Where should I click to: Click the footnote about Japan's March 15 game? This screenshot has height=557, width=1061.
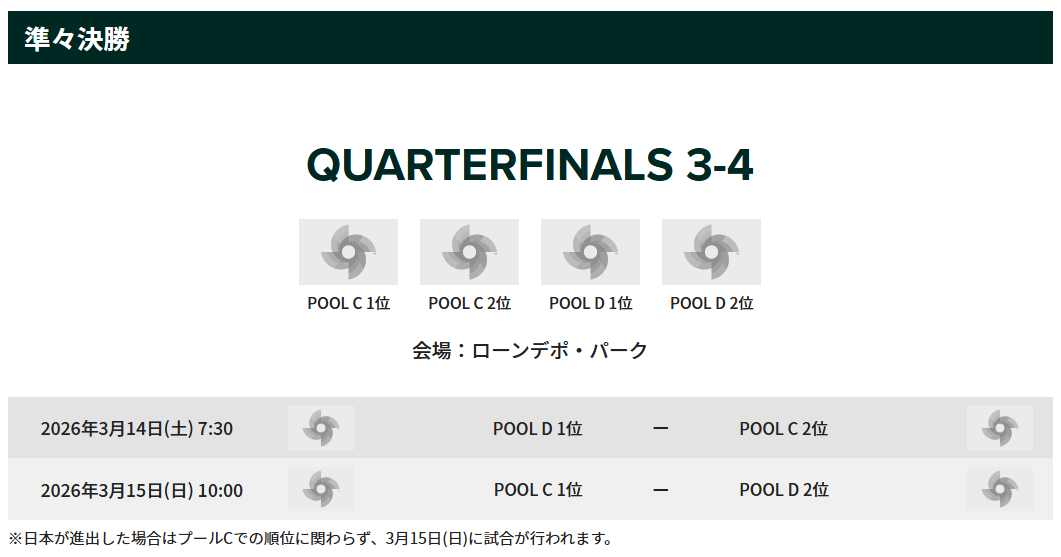pyautogui.click(x=311, y=539)
